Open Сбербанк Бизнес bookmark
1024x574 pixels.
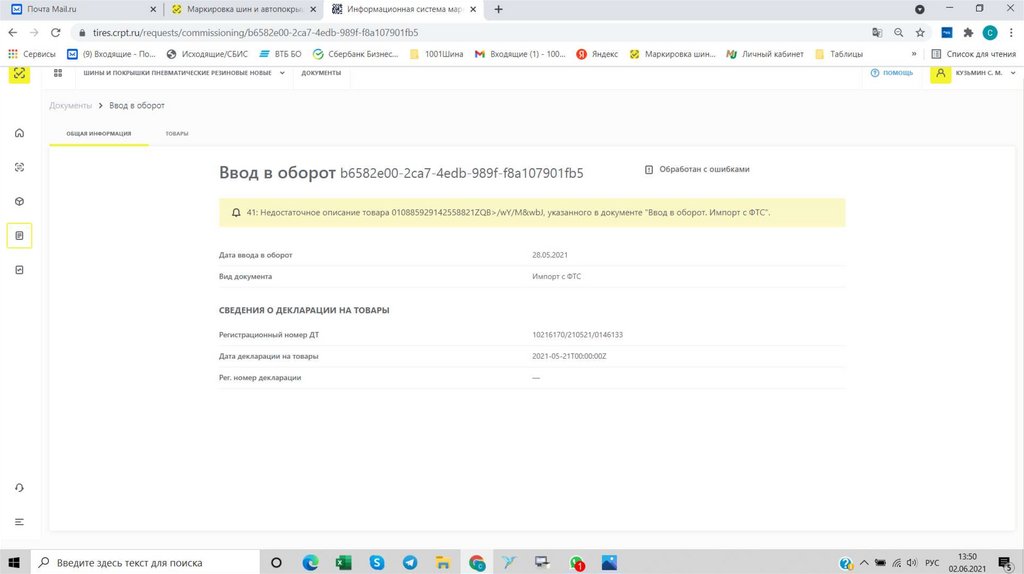point(355,54)
